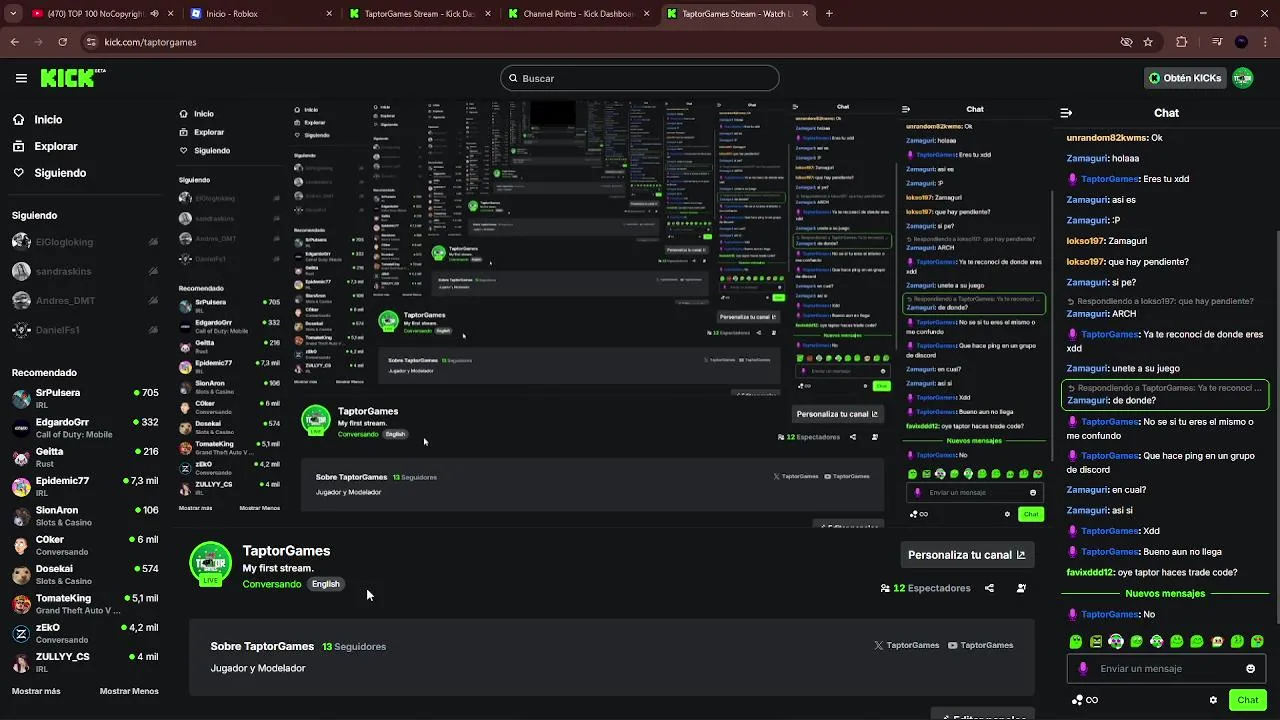Share the stream via share icon
Image resolution: width=1280 pixels, height=720 pixels.
[x=989, y=588]
